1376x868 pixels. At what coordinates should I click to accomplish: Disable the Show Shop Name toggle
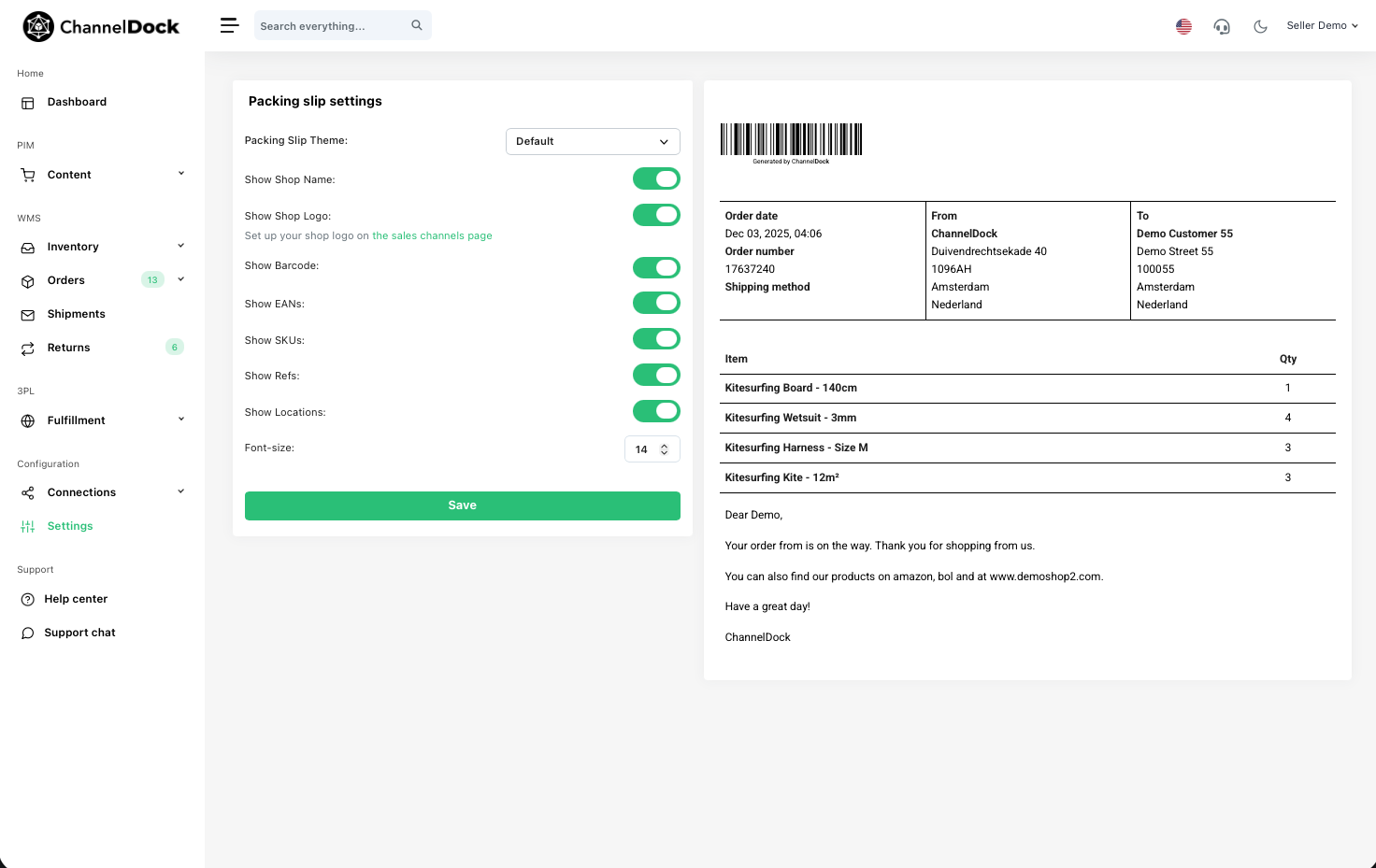pyautogui.click(x=656, y=178)
